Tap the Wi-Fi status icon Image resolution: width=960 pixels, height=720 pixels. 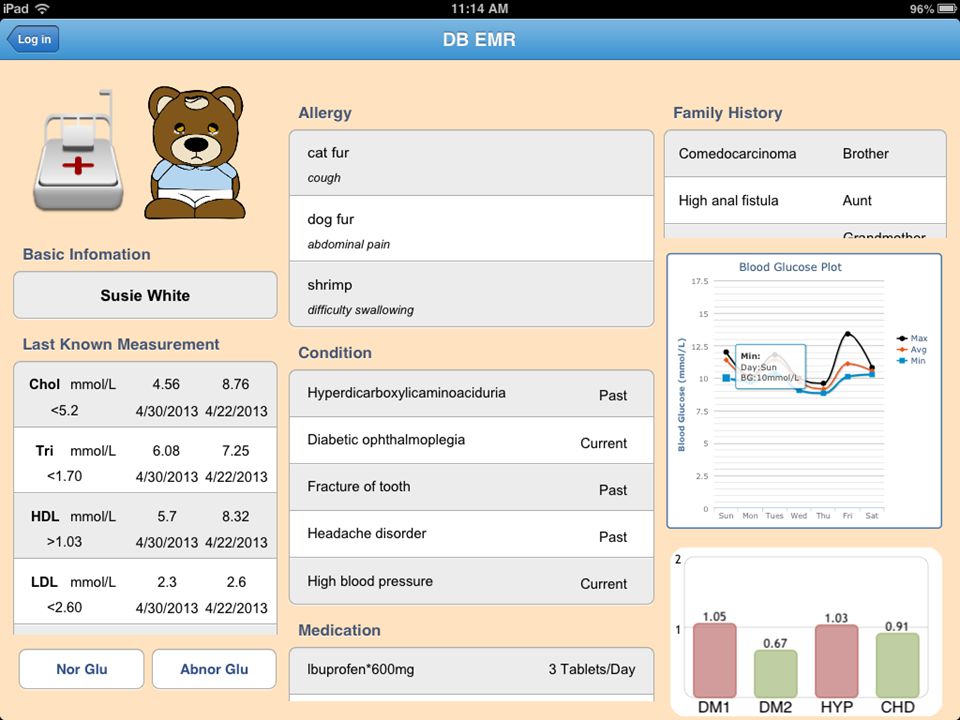(42, 9)
